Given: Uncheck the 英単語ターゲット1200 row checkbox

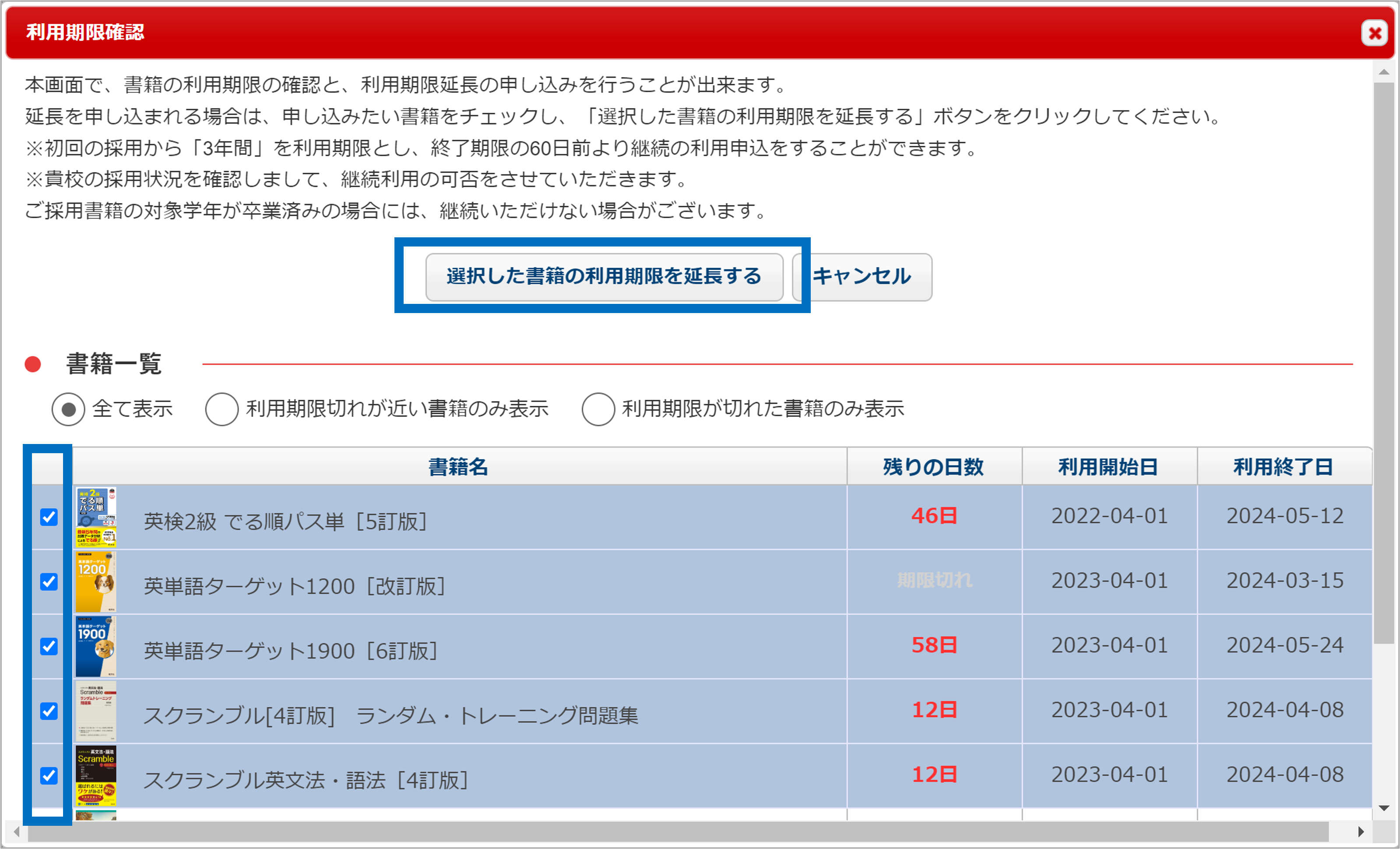Looking at the screenshot, I should click(x=49, y=582).
